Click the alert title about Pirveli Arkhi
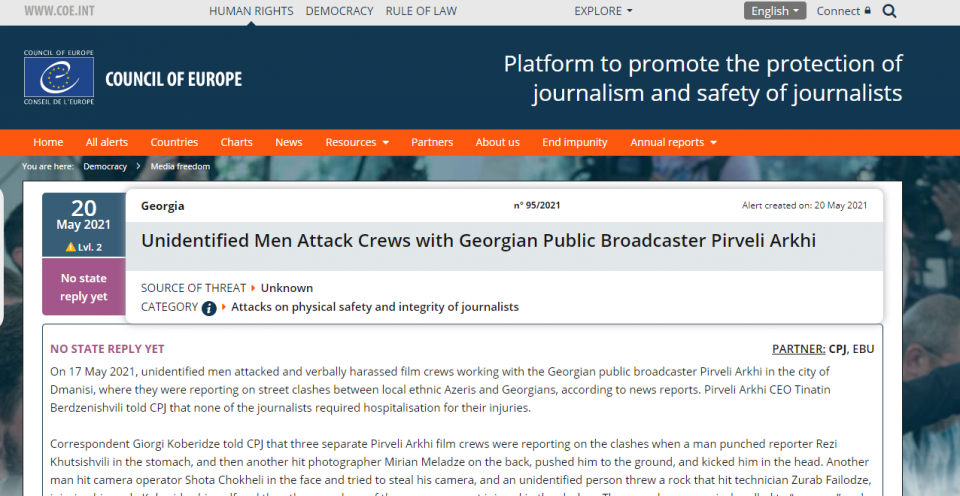Image resolution: width=960 pixels, height=496 pixels. click(478, 240)
